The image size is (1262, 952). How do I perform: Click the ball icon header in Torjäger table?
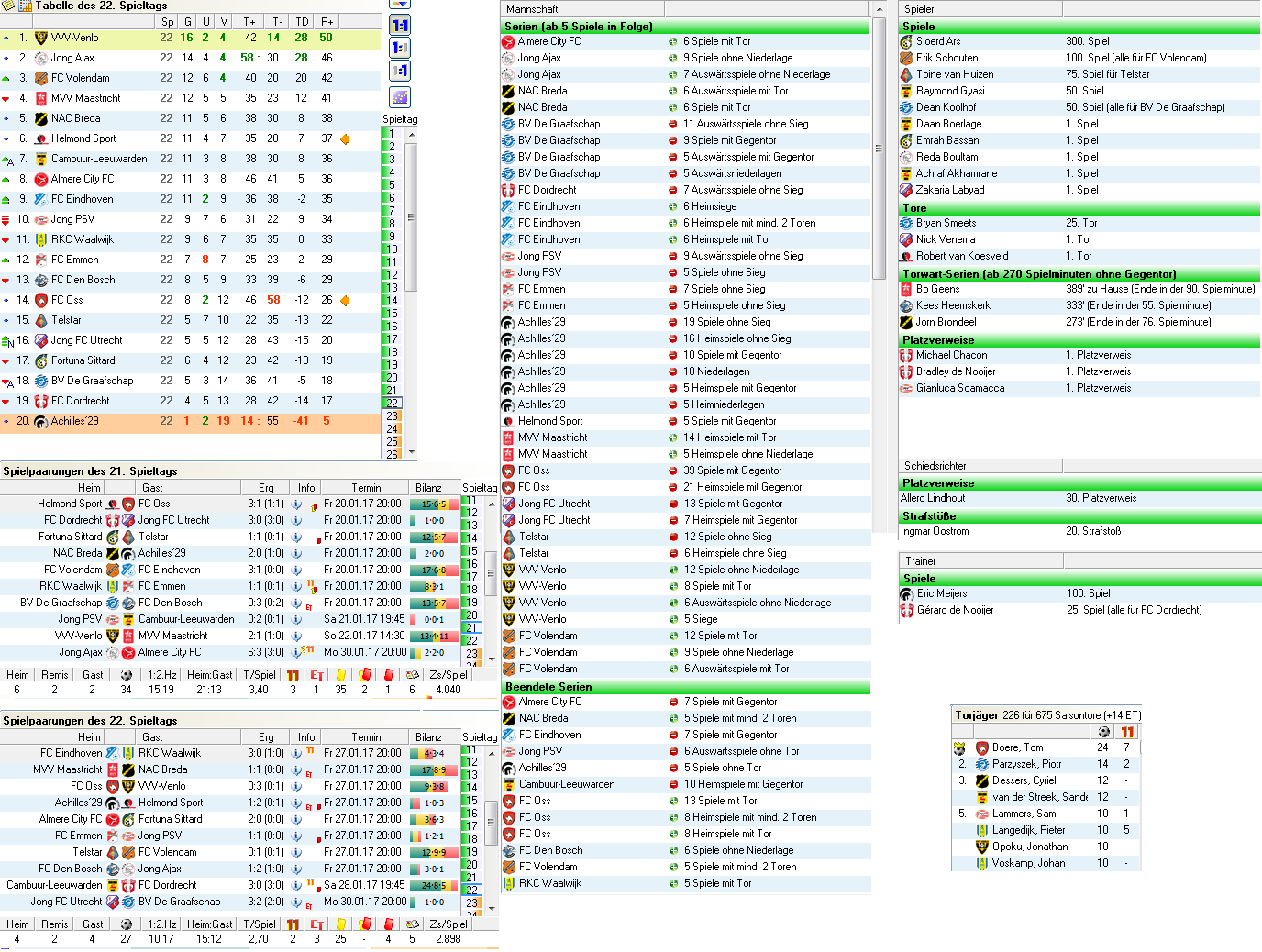pos(1103,732)
